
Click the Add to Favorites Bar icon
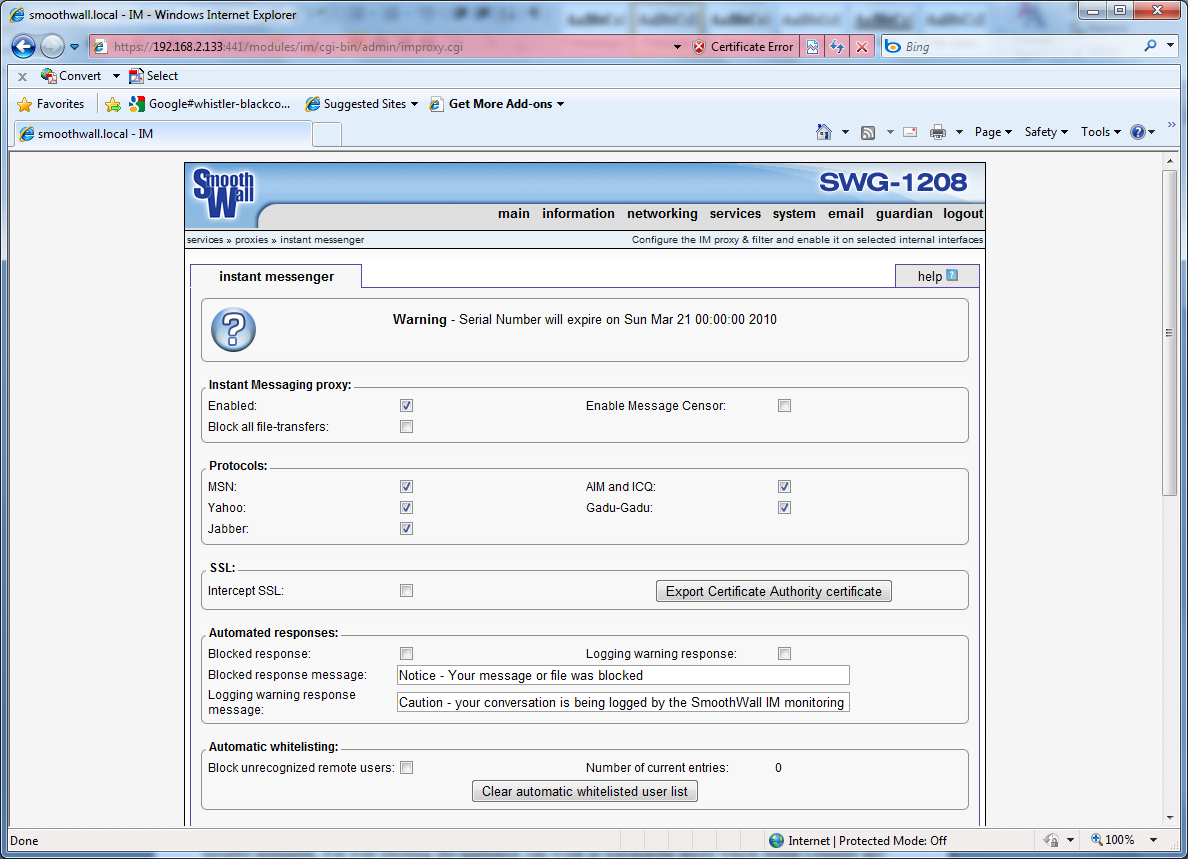click(x=113, y=105)
